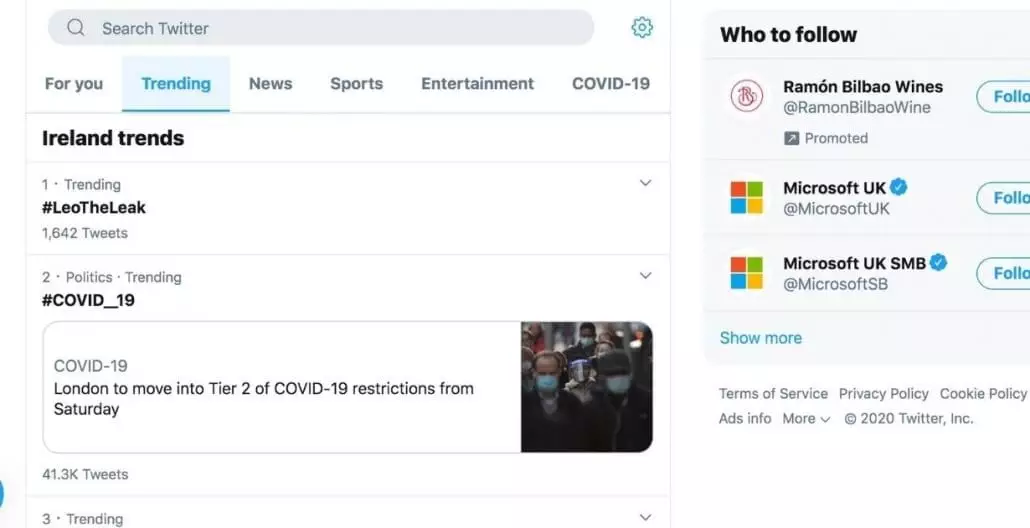Follow Microsoft UK
This screenshot has width=1030, height=528.
pyautogui.click(x=1003, y=198)
